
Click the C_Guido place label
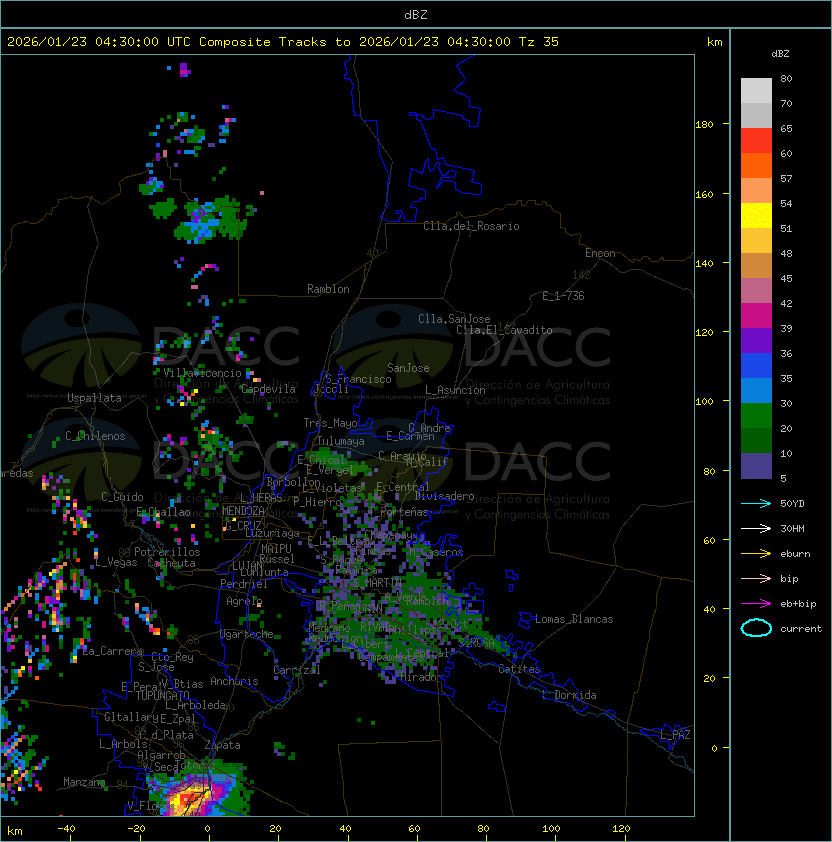point(122,497)
